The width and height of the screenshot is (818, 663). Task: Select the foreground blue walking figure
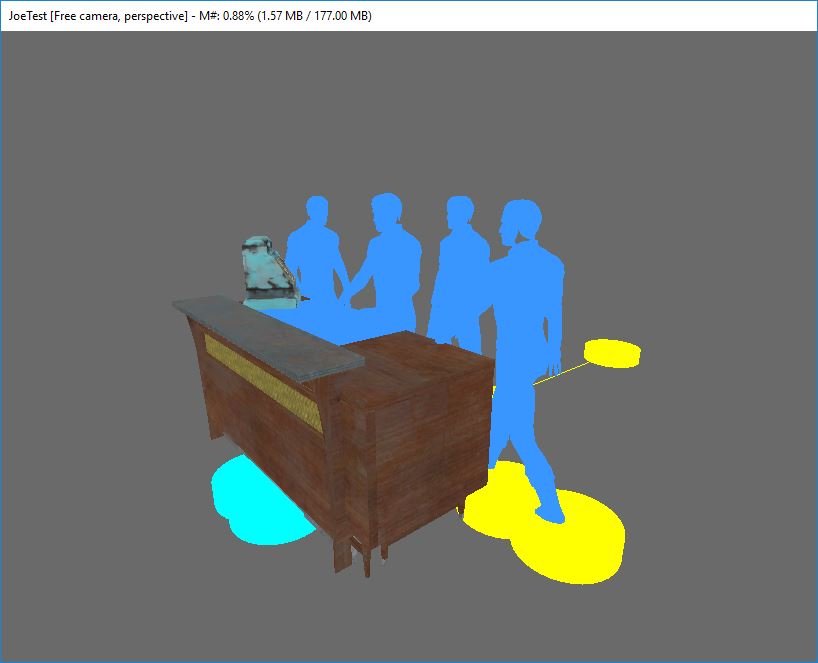(x=527, y=360)
